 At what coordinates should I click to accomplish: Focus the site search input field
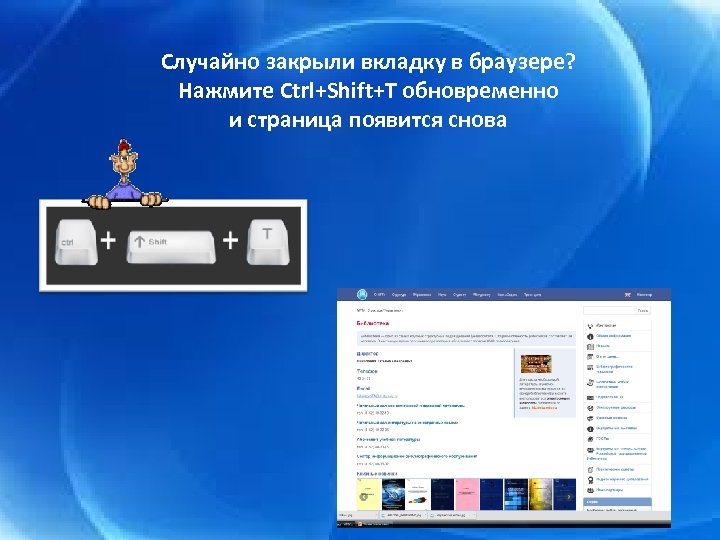(x=609, y=311)
